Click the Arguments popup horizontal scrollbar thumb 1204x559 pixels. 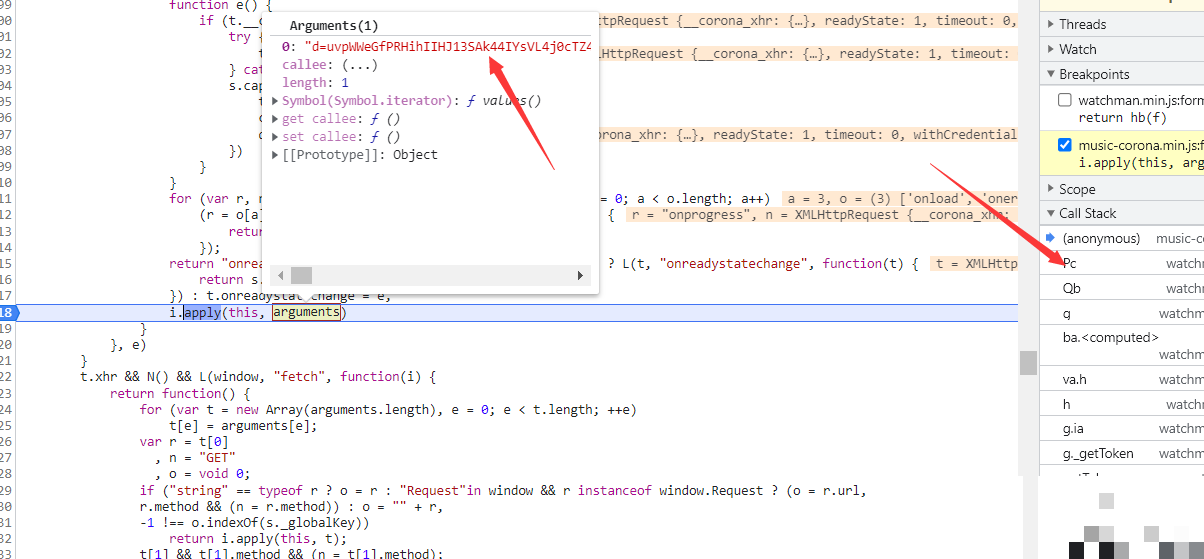click(301, 275)
